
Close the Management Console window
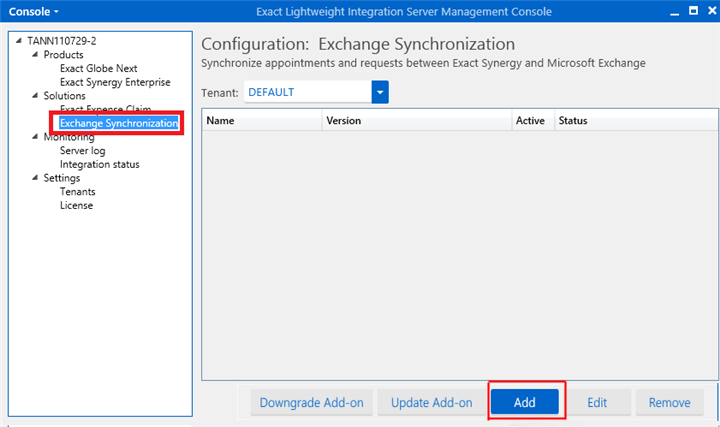click(x=712, y=11)
